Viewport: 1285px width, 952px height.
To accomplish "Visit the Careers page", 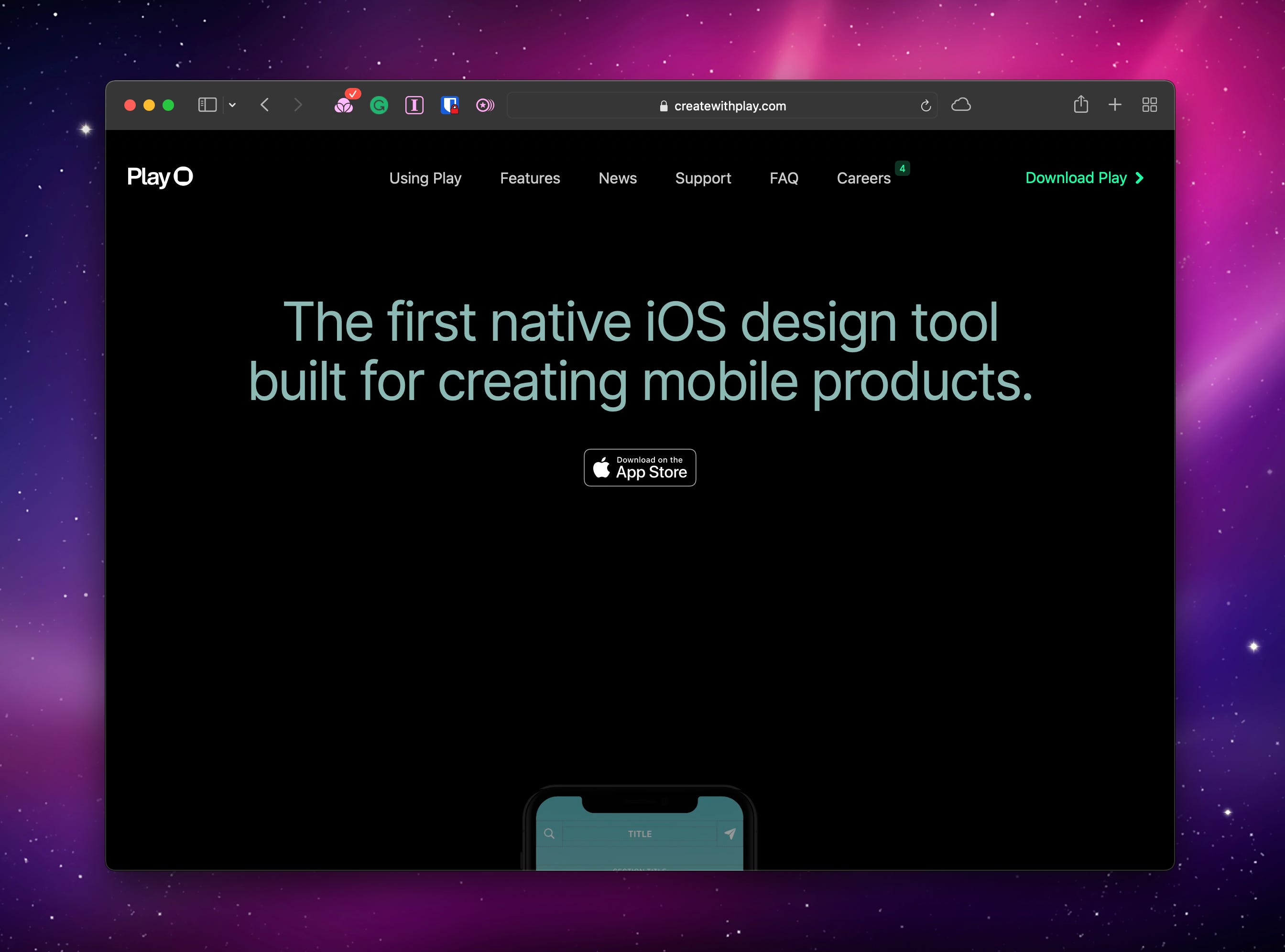I will tap(863, 178).
